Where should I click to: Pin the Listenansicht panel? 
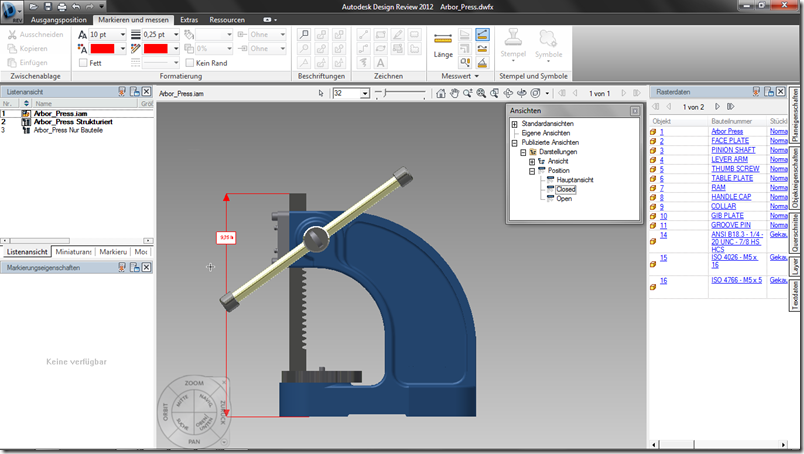click(122, 91)
